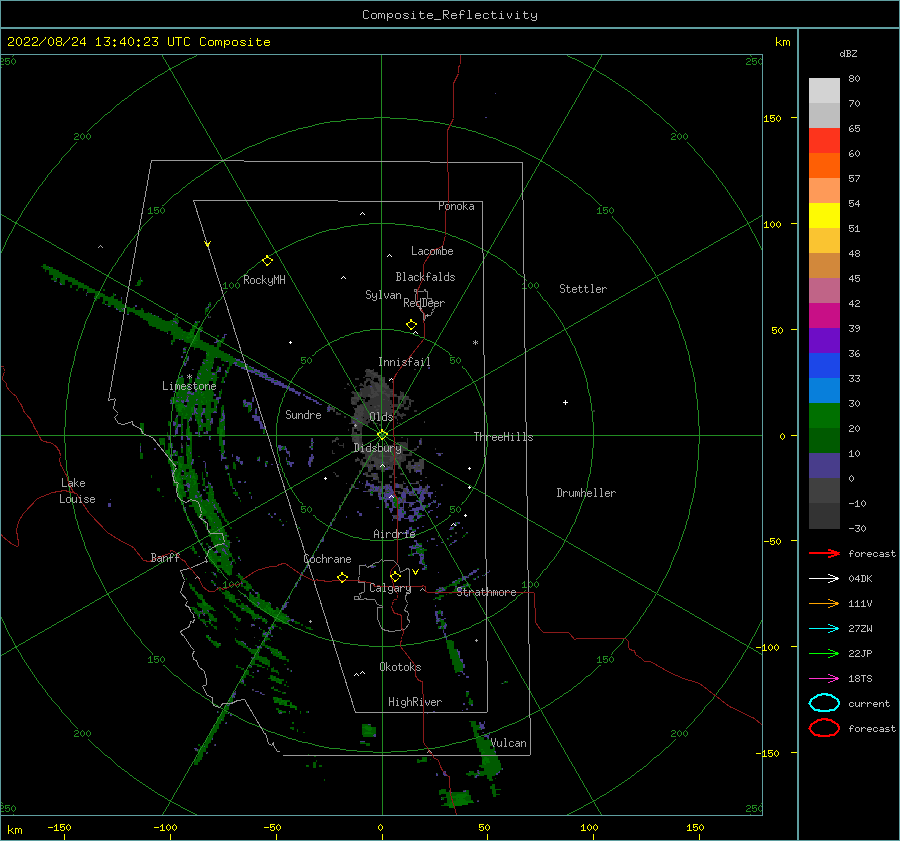Click the dBZ scale heading
Image resolution: width=900 pixels, height=841 pixels.
pyautogui.click(x=848, y=54)
